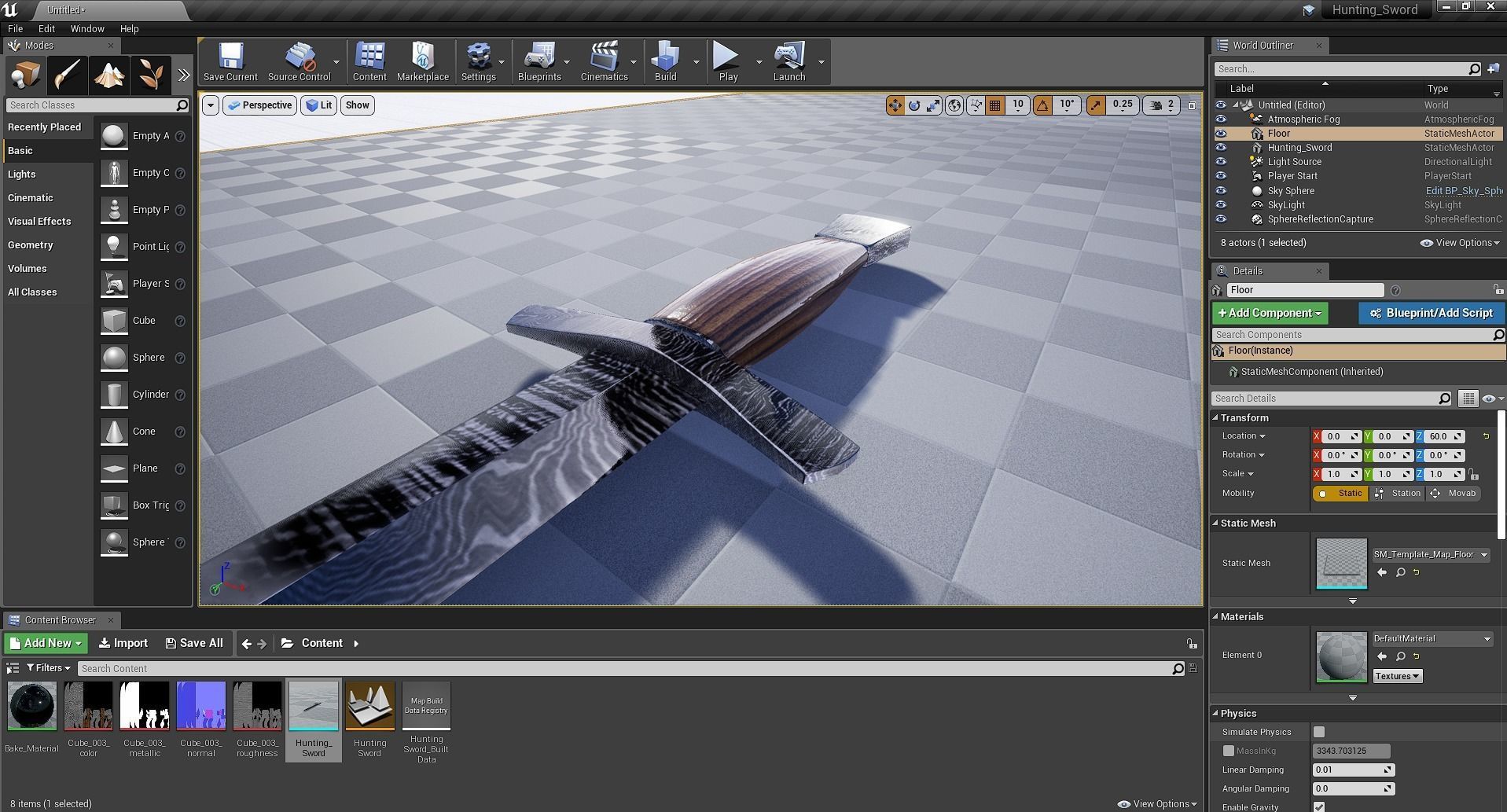Open Blueprints toolbar menu
Image resolution: width=1507 pixels, height=812 pixels.
point(539,61)
